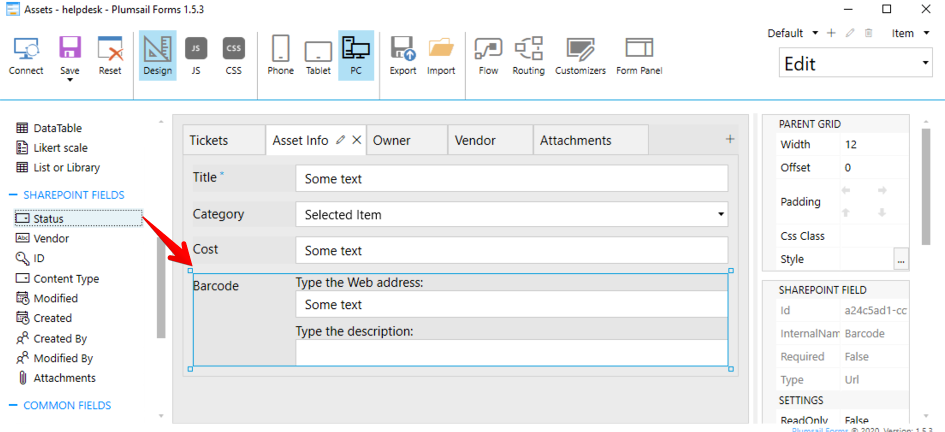The image size is (945, 432).
Task: Select the DataTable control
Action: [49, 128]
